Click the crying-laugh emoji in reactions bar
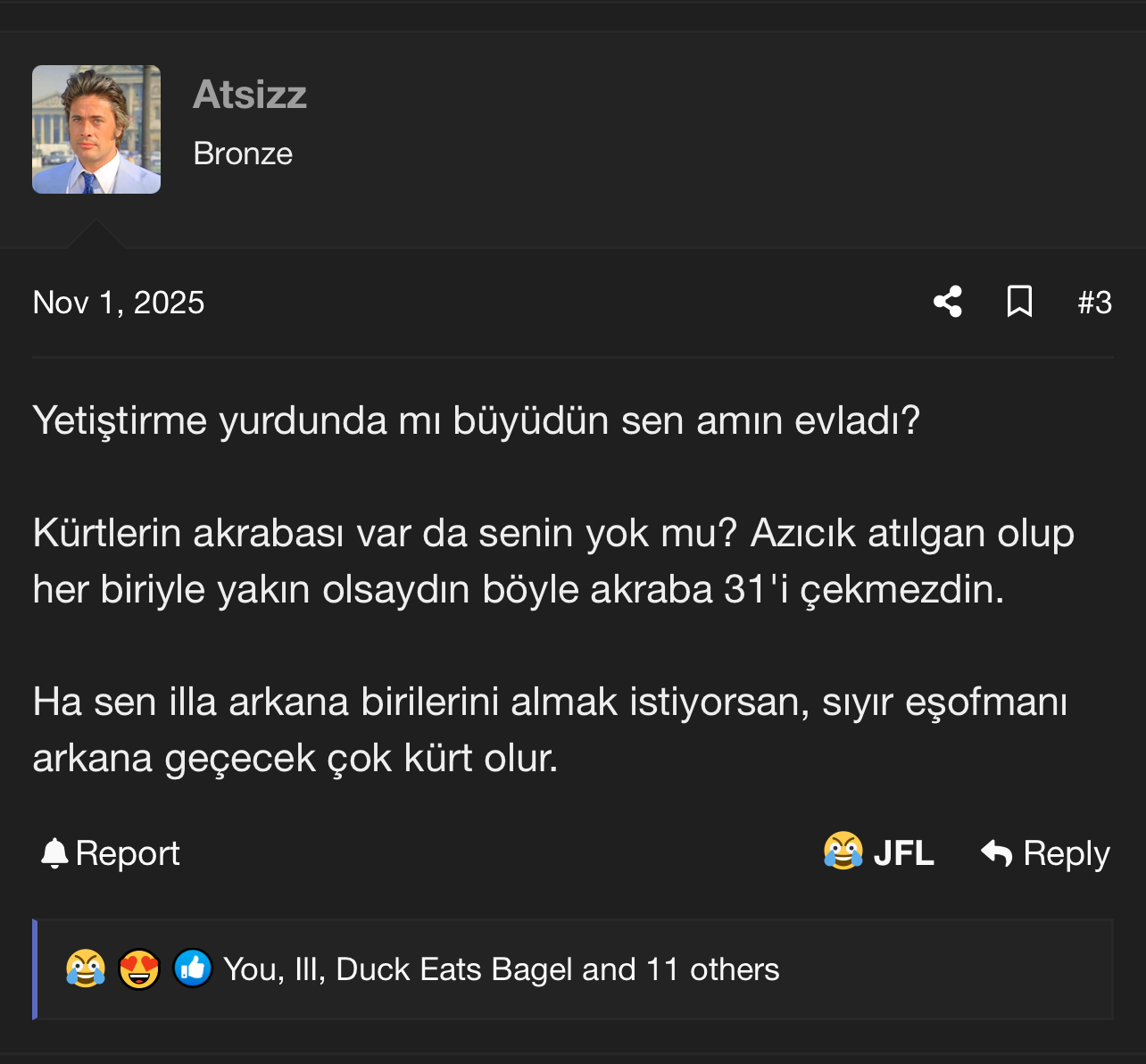Viewport: 1146px width, 1064px height. (86, 968)
